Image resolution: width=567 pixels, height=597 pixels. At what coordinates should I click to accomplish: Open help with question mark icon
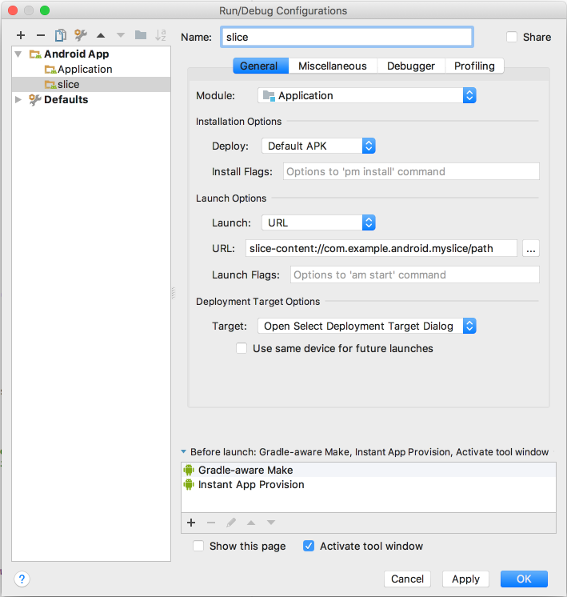point(22,579)
